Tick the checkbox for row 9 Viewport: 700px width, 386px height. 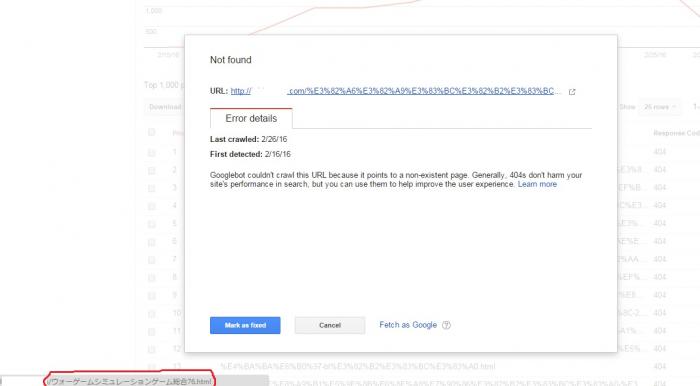coord(152,295)
